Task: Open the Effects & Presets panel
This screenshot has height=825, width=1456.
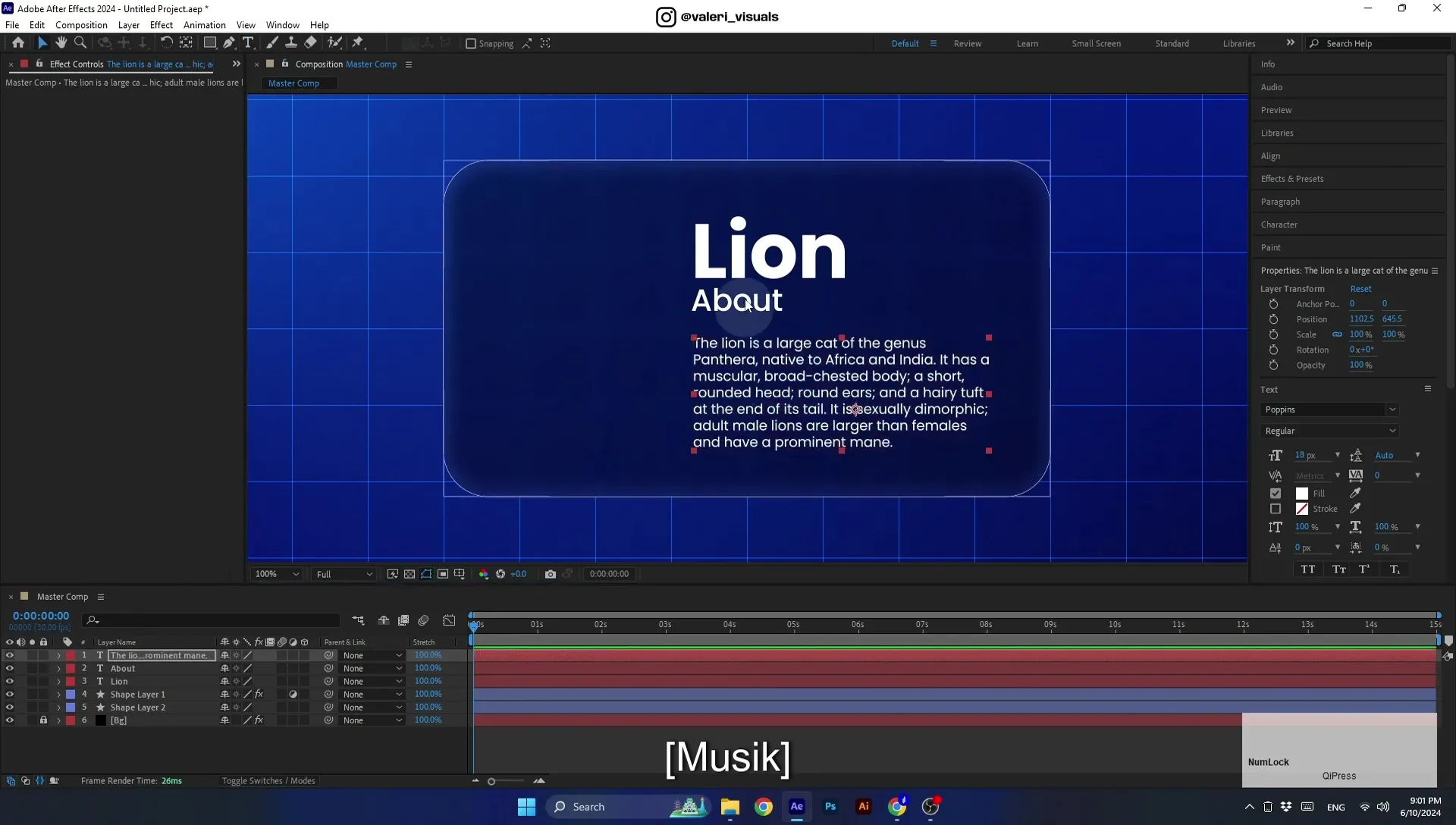Action: [x=1292, y=179]
